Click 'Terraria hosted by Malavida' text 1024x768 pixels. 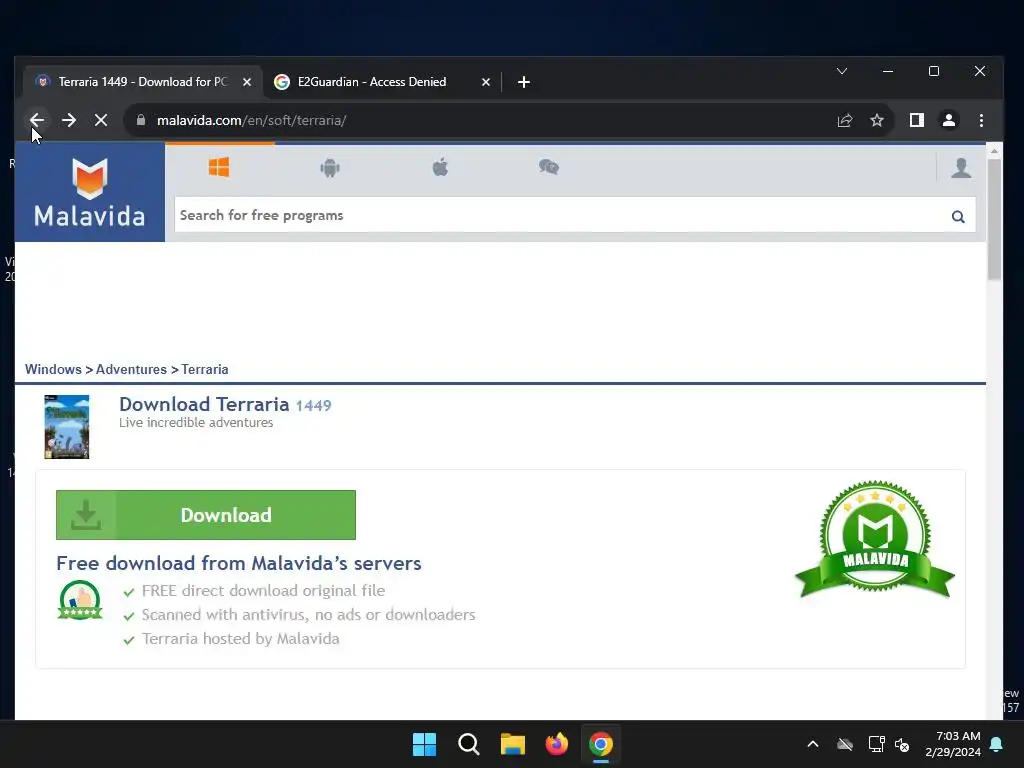coord(240,639)
